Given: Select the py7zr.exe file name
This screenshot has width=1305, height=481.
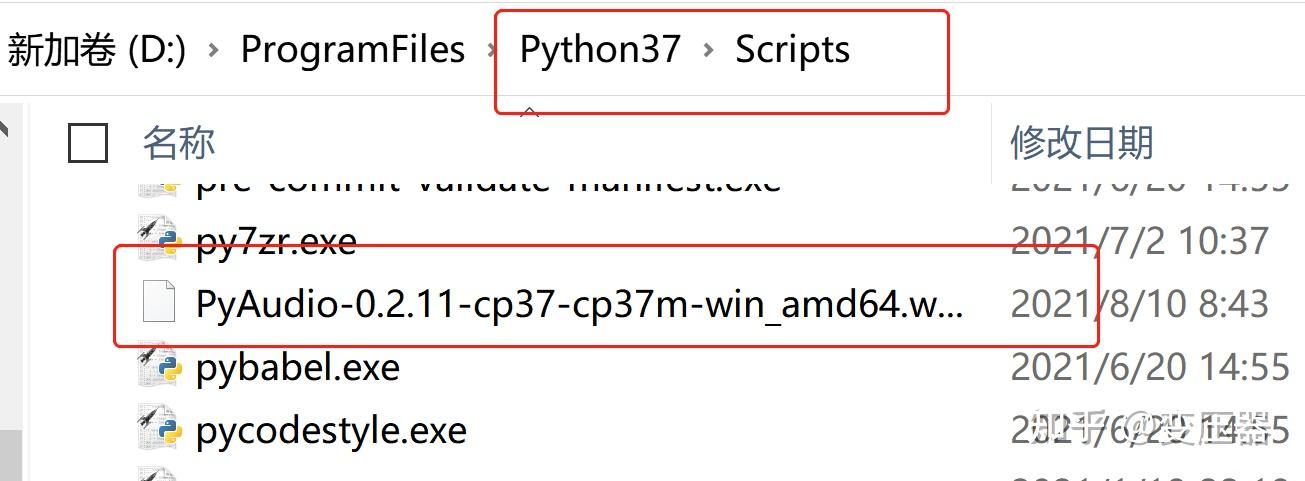Looking at the screenshot, I should tap(276, 241).
